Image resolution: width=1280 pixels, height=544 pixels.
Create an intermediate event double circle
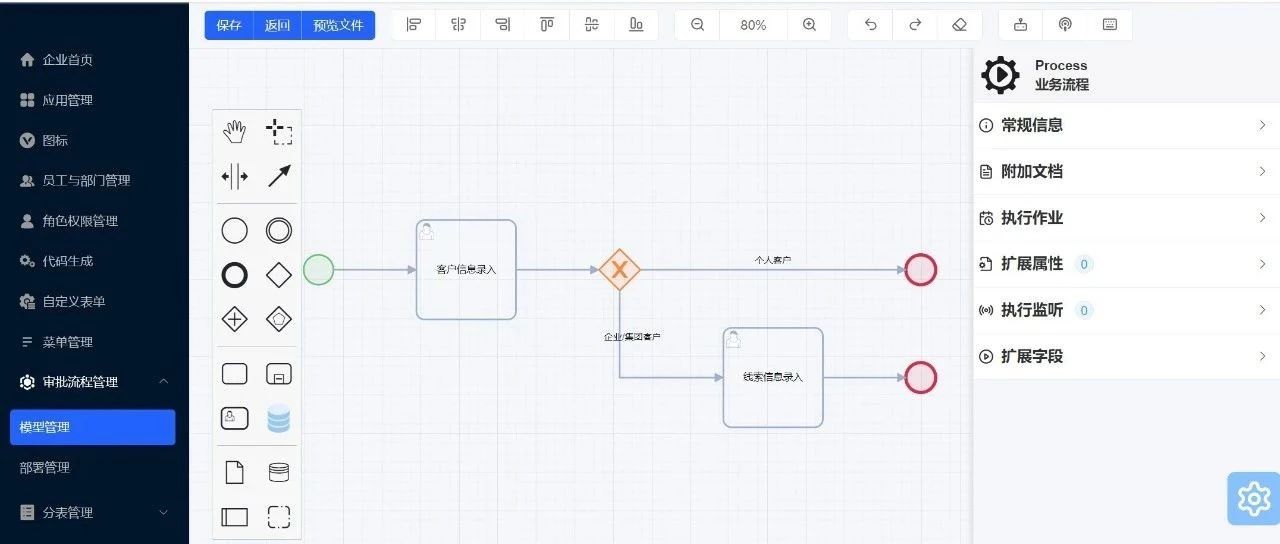[x=279, y=231]
